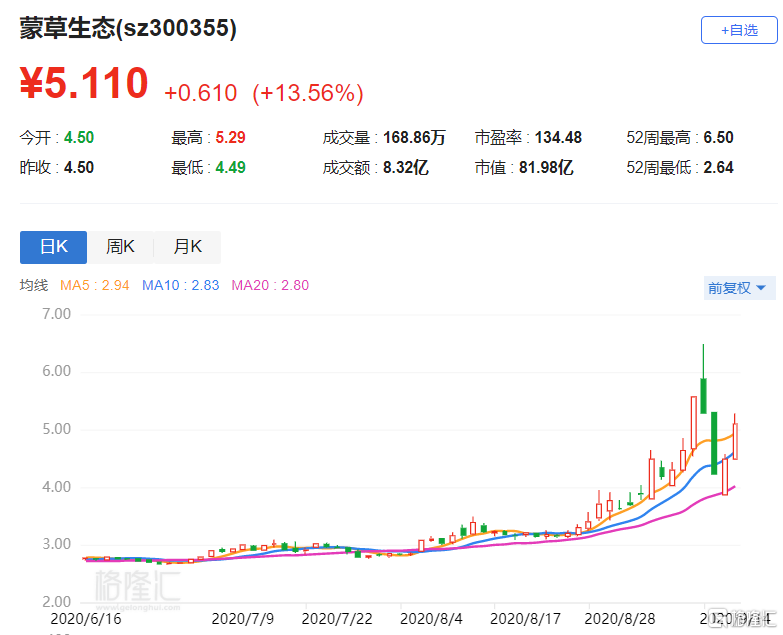Click the 2020/7/9 date axis label
Image resolution: width=783 pixels, height=635 pixels.
pyautogui.click(x=243, y=619)
